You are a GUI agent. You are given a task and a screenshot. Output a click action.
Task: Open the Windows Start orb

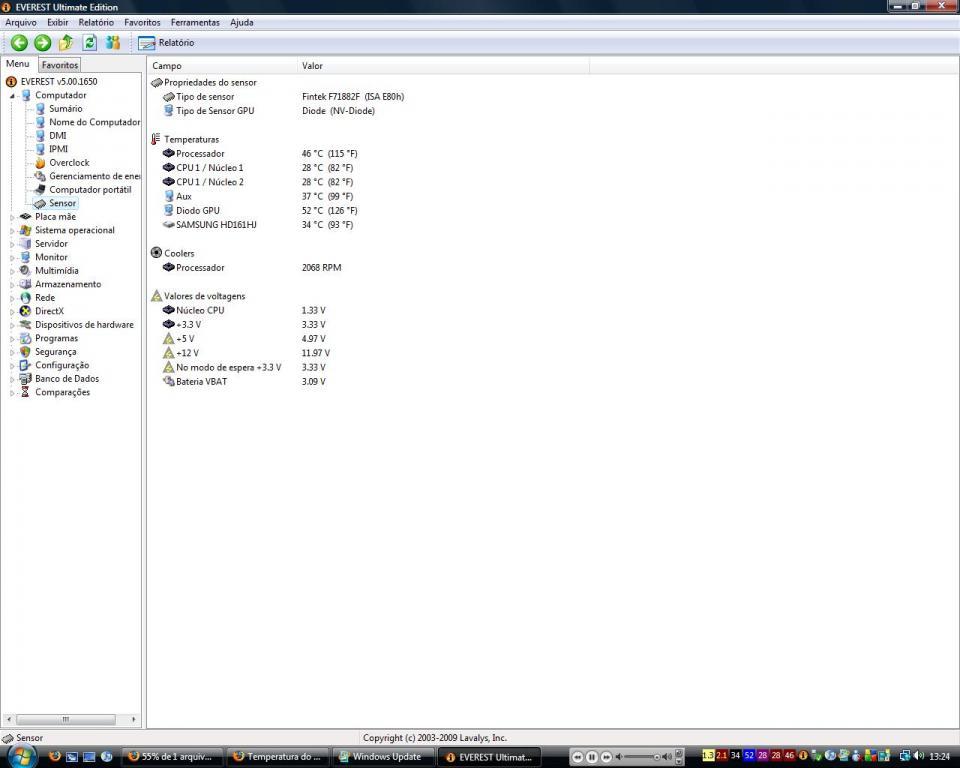click(x=23, y=756)
